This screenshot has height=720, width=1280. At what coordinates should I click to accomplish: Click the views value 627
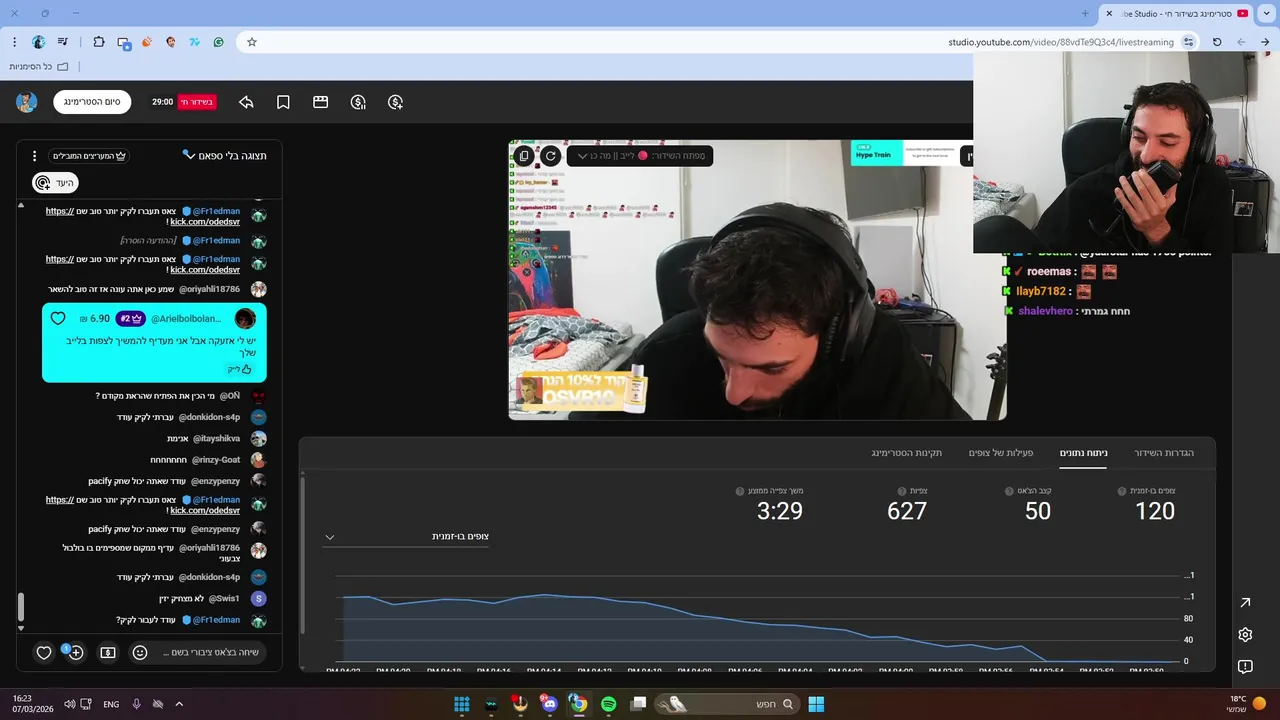[907, 511]
